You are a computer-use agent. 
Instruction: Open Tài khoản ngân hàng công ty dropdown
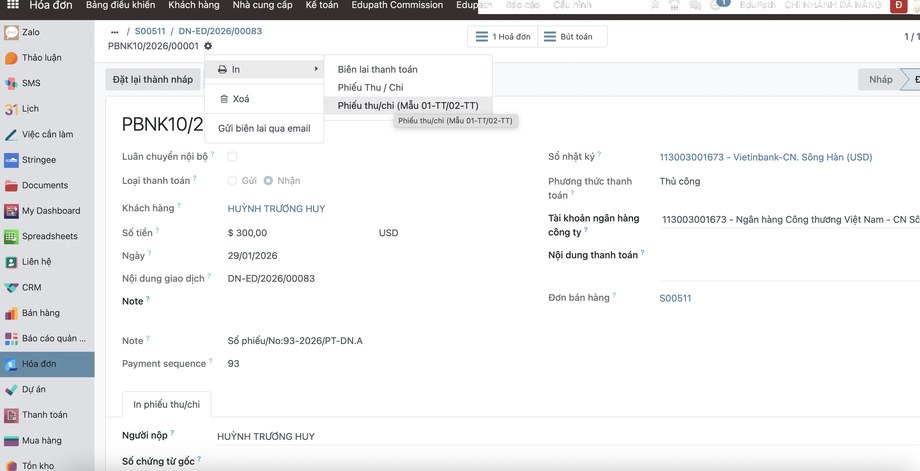point(790,220)
